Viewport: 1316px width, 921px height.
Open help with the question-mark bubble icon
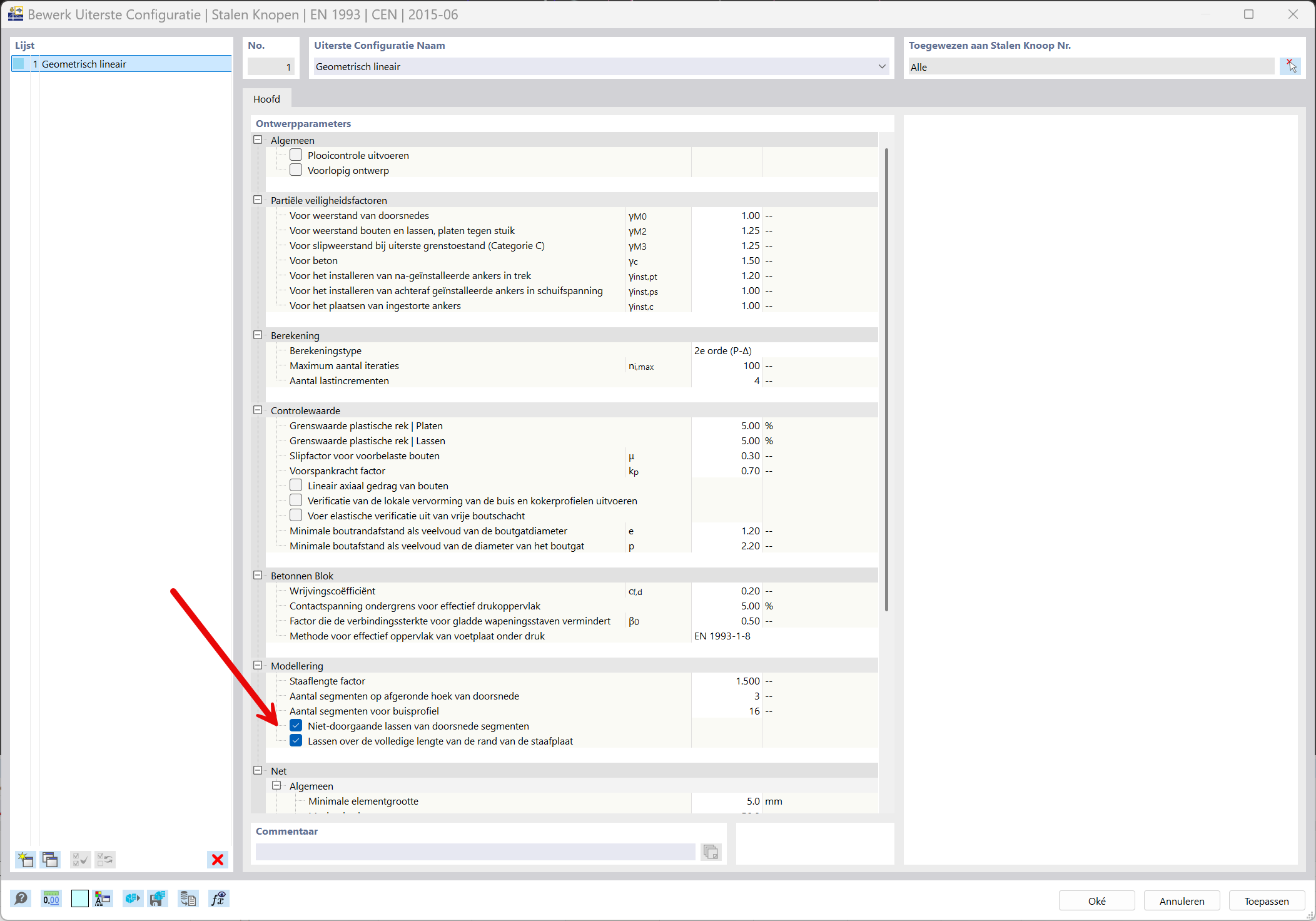pos(21,899)
